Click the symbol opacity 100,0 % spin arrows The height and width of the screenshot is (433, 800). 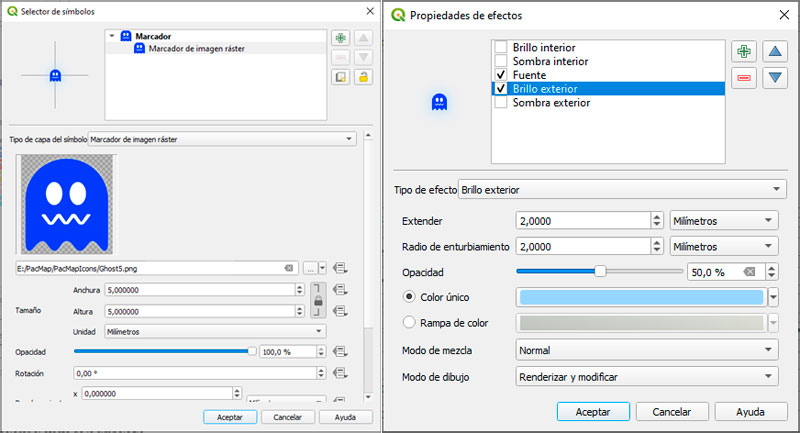[x=321, y=351]
